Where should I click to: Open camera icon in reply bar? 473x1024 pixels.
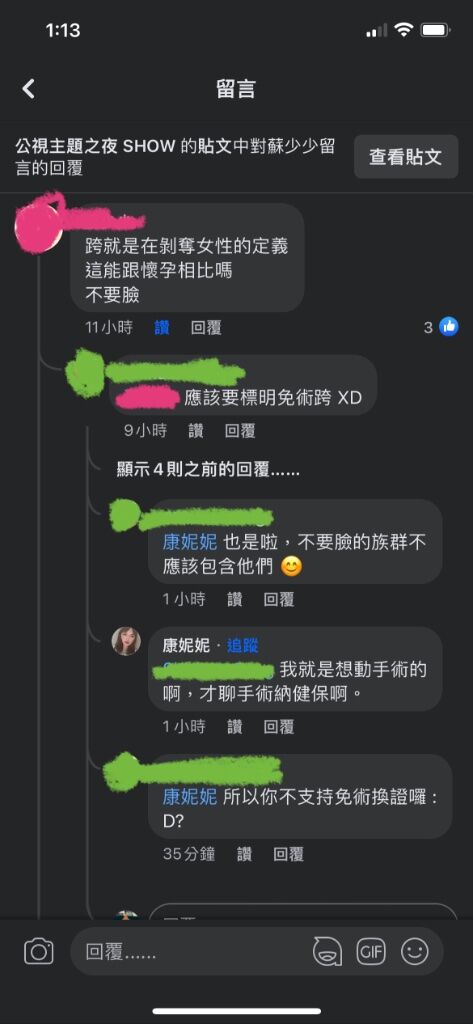[39, 952]
